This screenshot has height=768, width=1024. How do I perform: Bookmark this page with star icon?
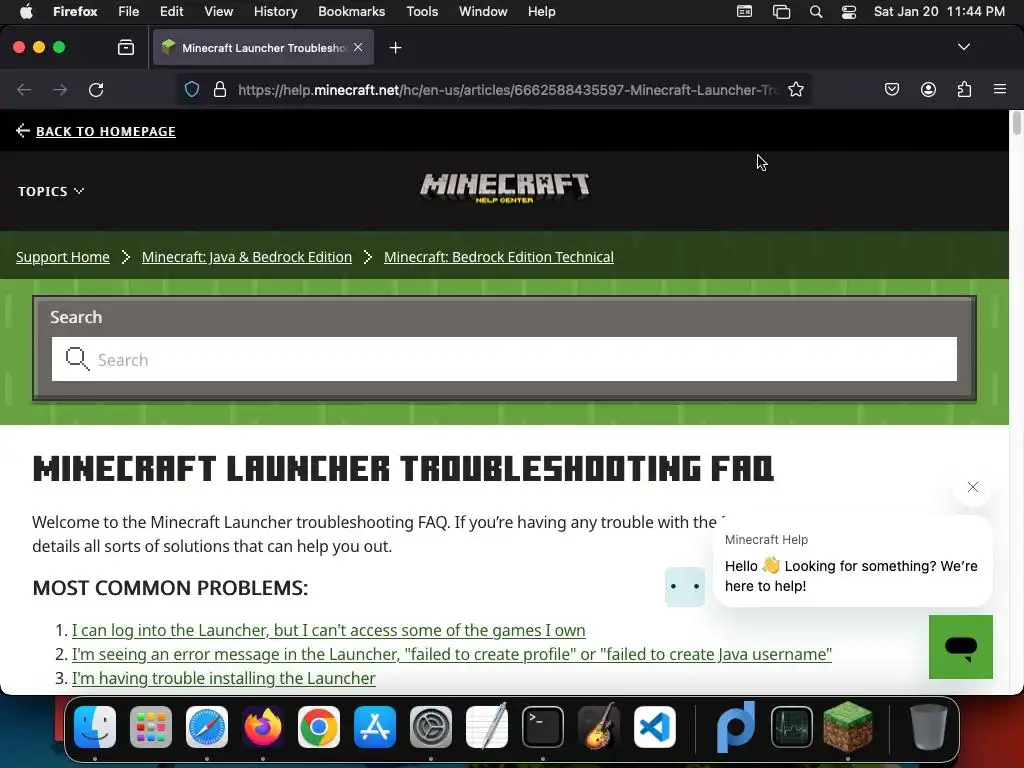tap(795, 89)
